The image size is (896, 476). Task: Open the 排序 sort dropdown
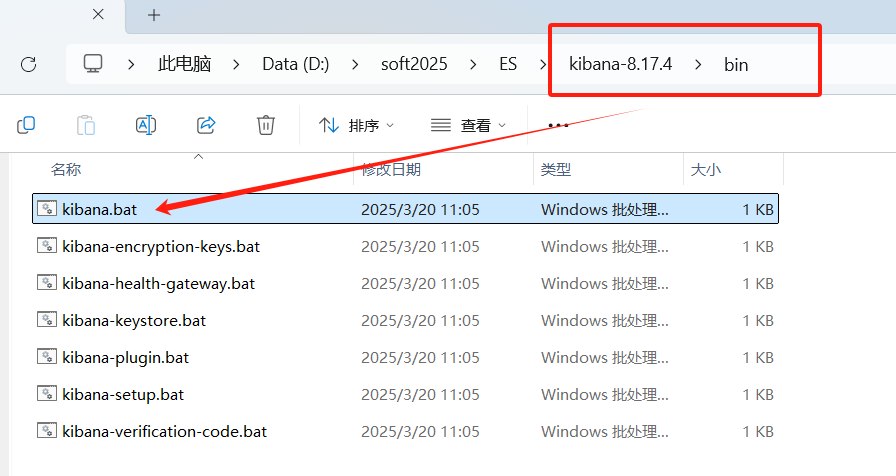tap(357, 125)
